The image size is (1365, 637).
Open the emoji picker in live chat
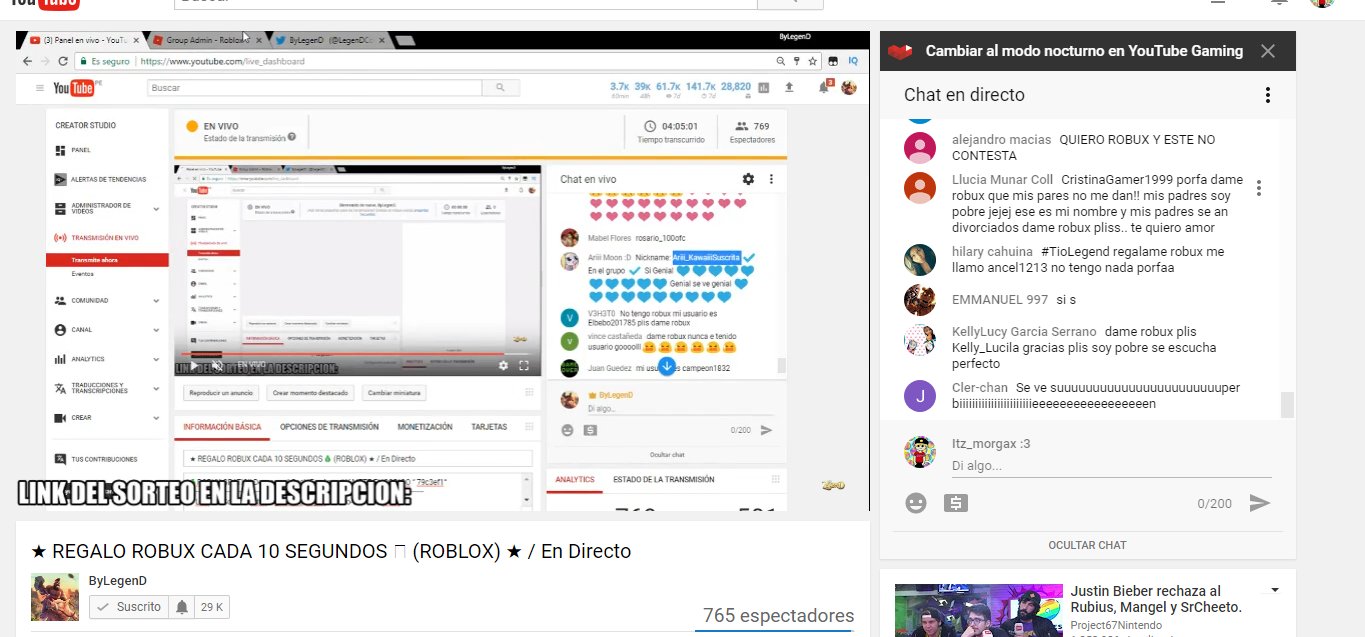coord(916,503)
